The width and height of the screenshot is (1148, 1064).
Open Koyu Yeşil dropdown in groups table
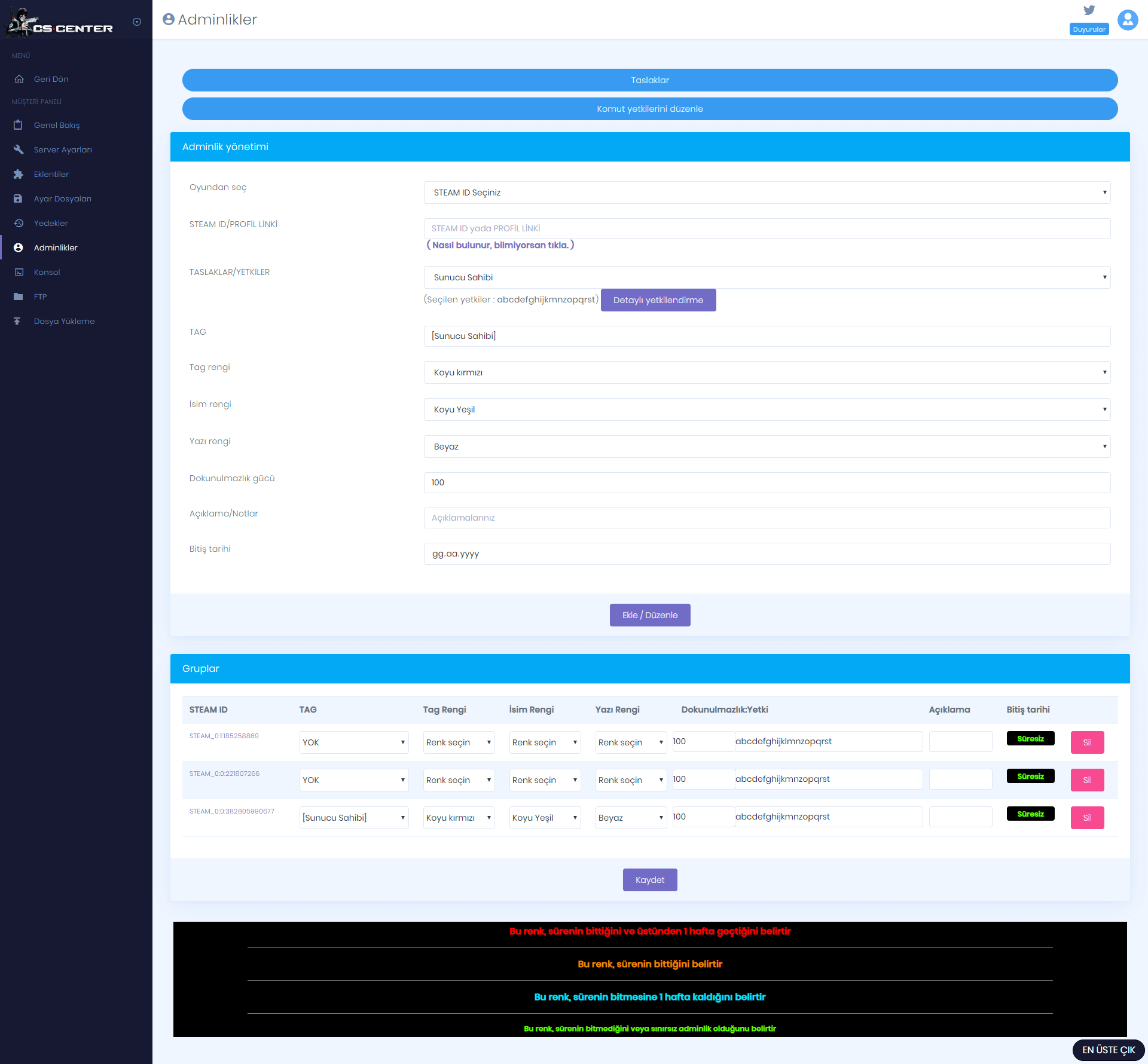click(x=545, y=818)
